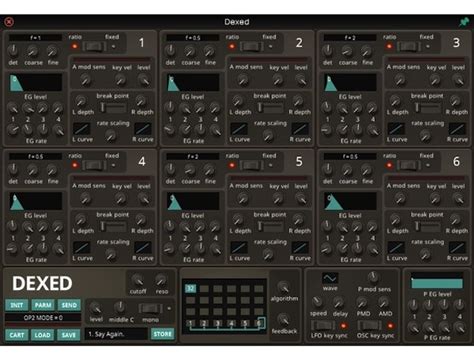The width and height of the screenshot is (474, 361).
Task: Click operator 1 envelope display
Action: [36, 83]
